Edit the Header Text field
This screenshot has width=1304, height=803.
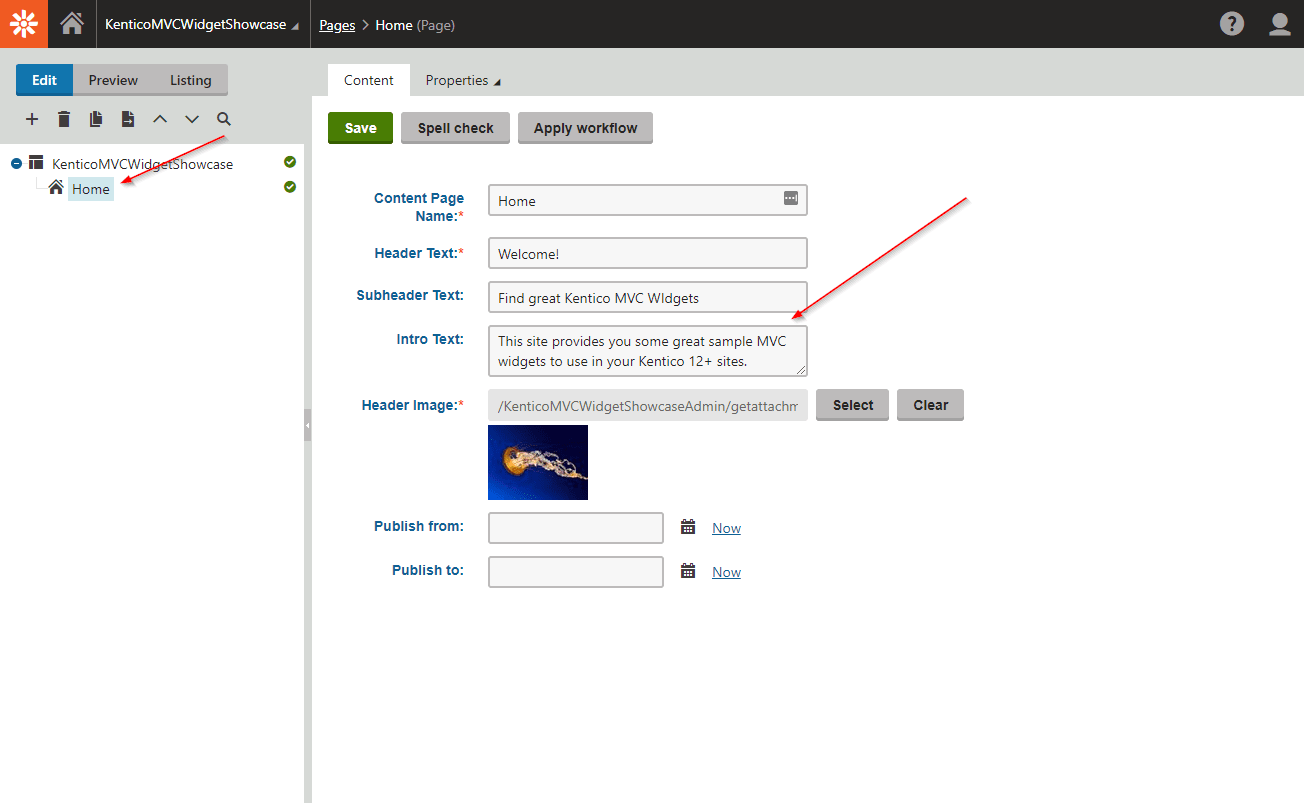tap(647, 253)
